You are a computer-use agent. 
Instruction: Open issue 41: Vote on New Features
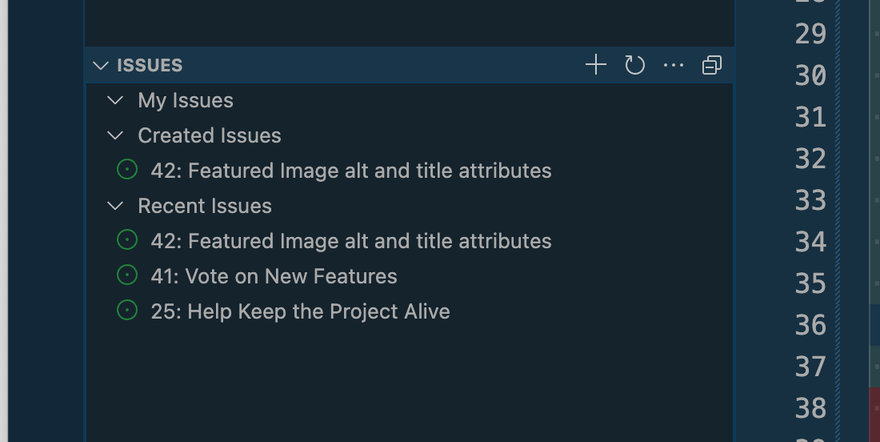tap(274, 276)
